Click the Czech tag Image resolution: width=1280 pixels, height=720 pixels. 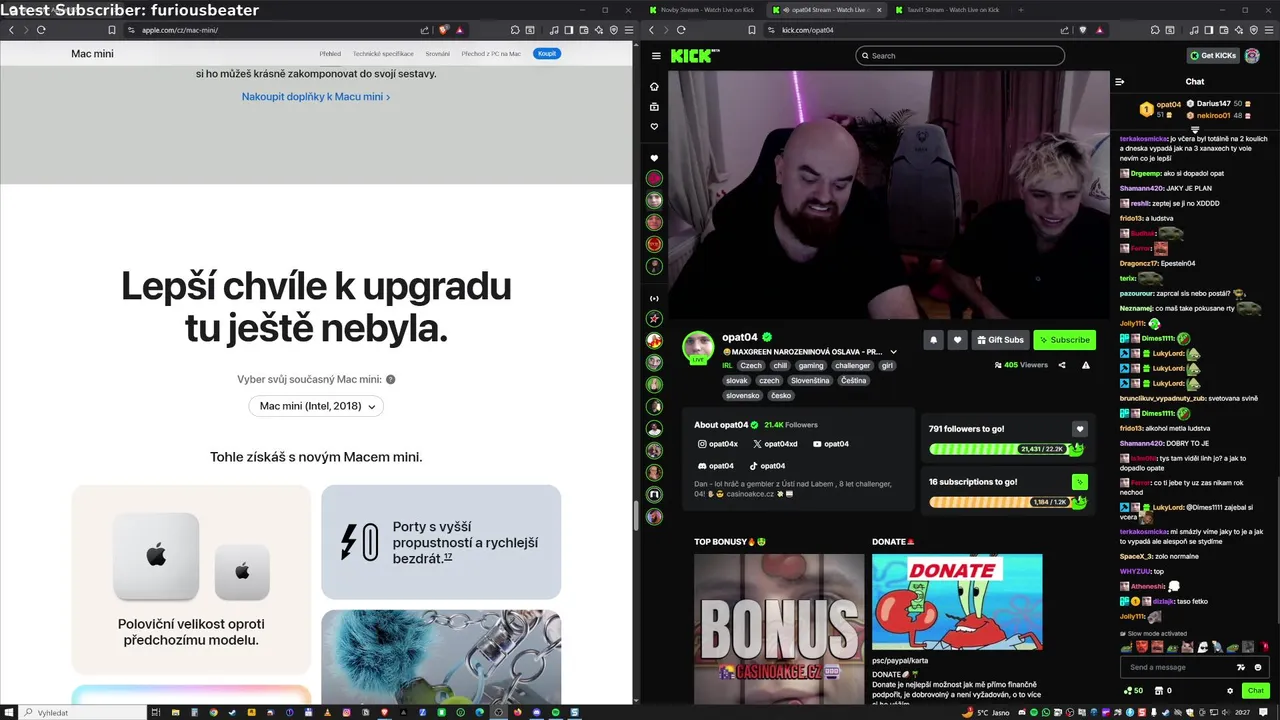coord(751,366)
